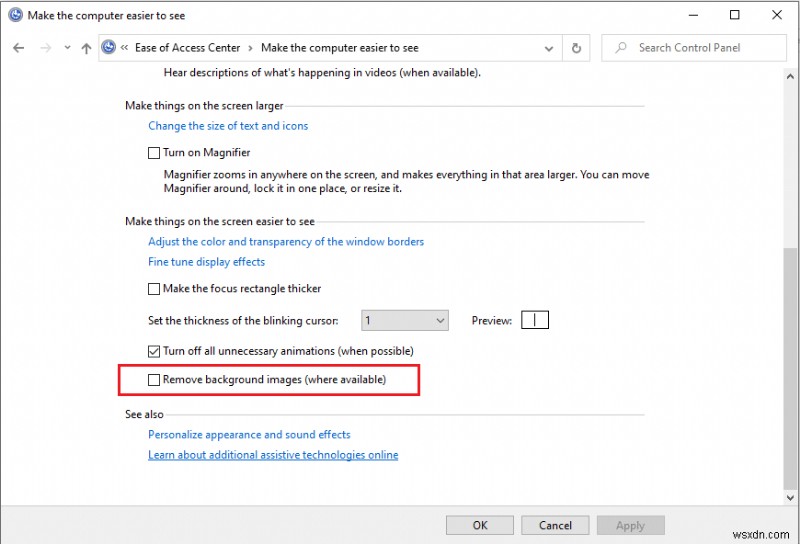The width and height of the screenshot is (800, 544).
Task: Go up one level with Up arrow
Action: click(x=86, y=48)
